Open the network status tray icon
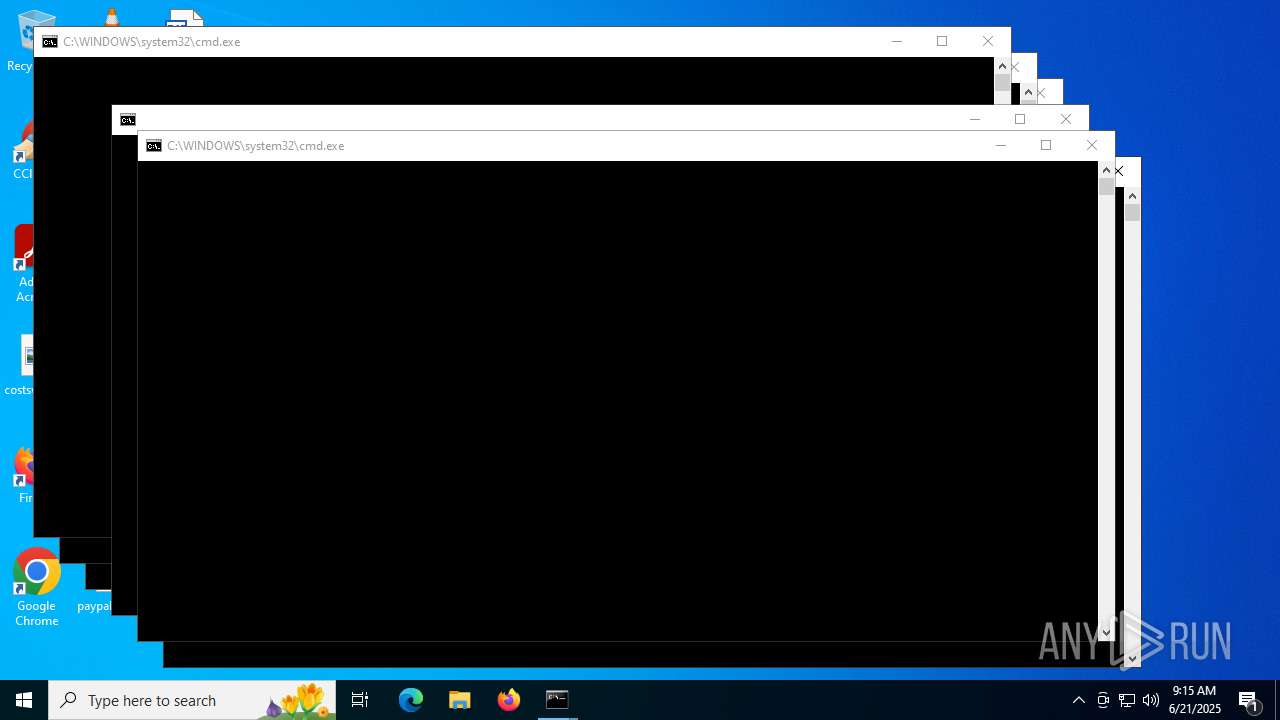This screenshot has height=720, width=1280. coord(1127,700)
